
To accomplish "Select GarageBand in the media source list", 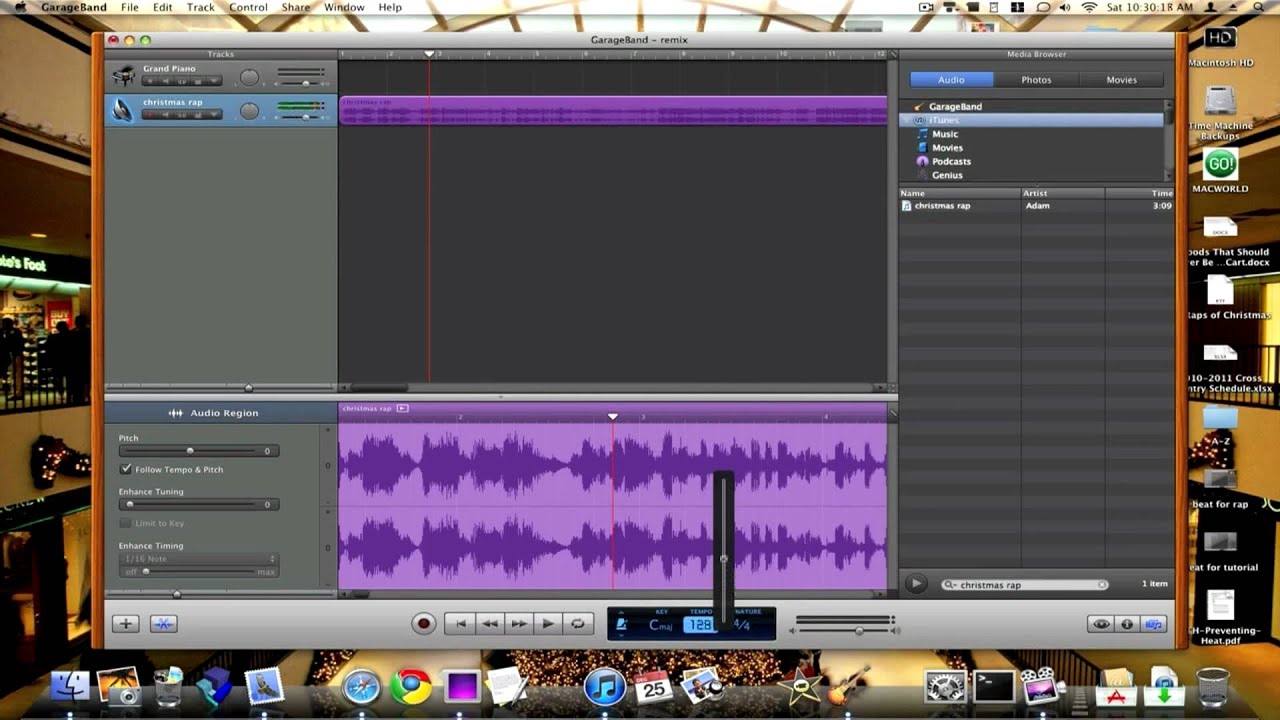I will coord(955,106).
